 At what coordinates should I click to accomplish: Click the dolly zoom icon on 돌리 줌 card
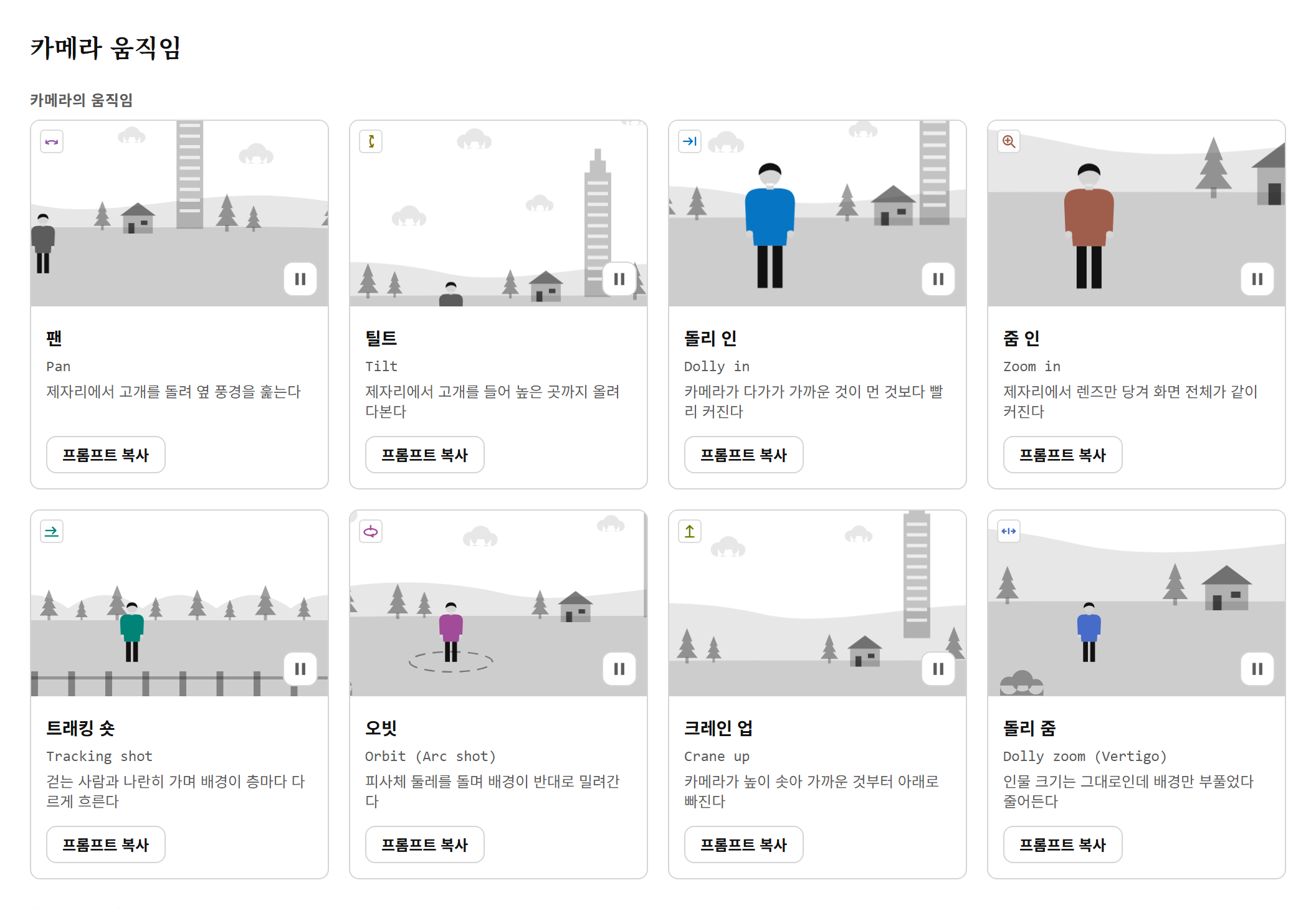click(1009, 531)
